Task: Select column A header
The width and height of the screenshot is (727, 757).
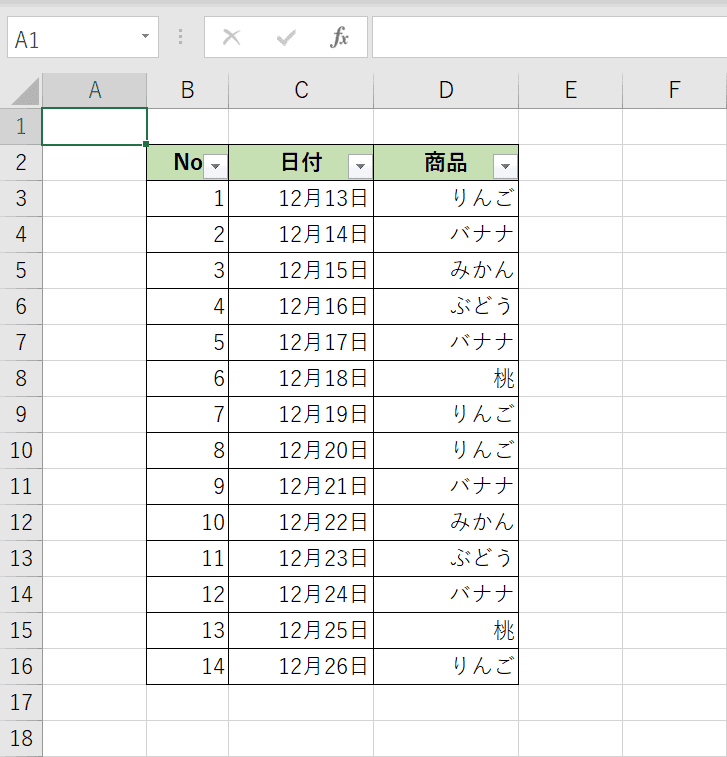Action: click(95, 90)
